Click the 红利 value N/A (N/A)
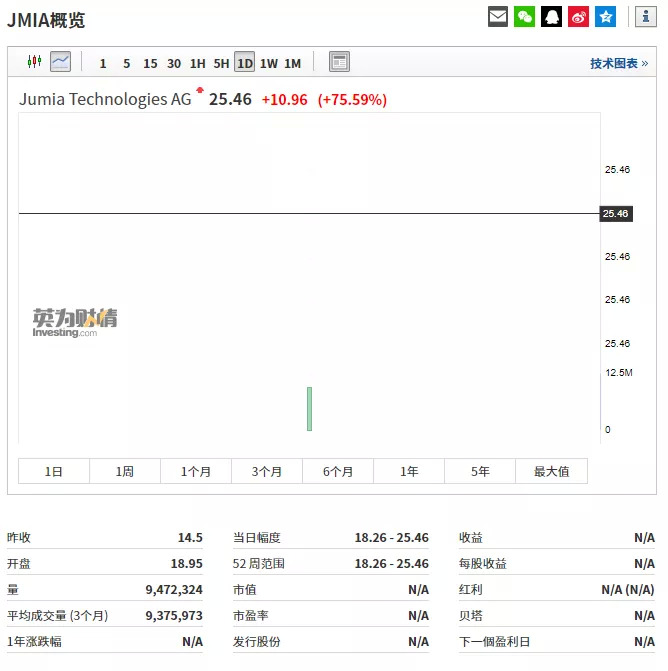668x671 pixels. [628, 590]
